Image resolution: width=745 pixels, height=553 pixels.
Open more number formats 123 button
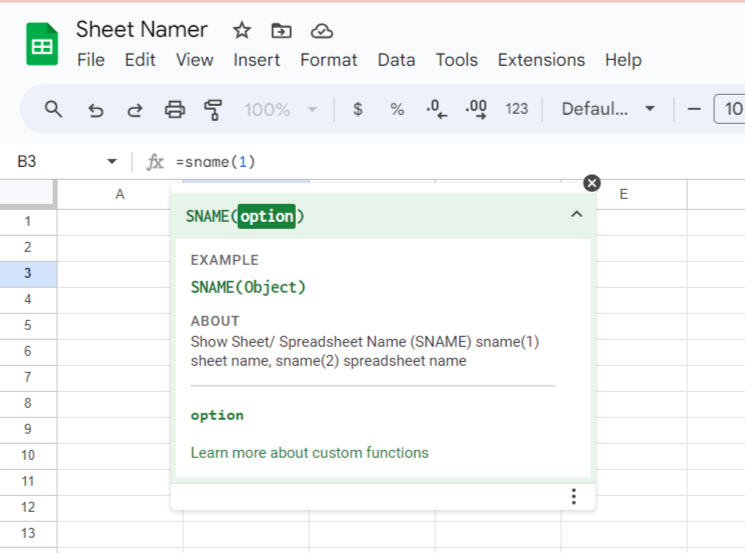(x=516, y=109)
